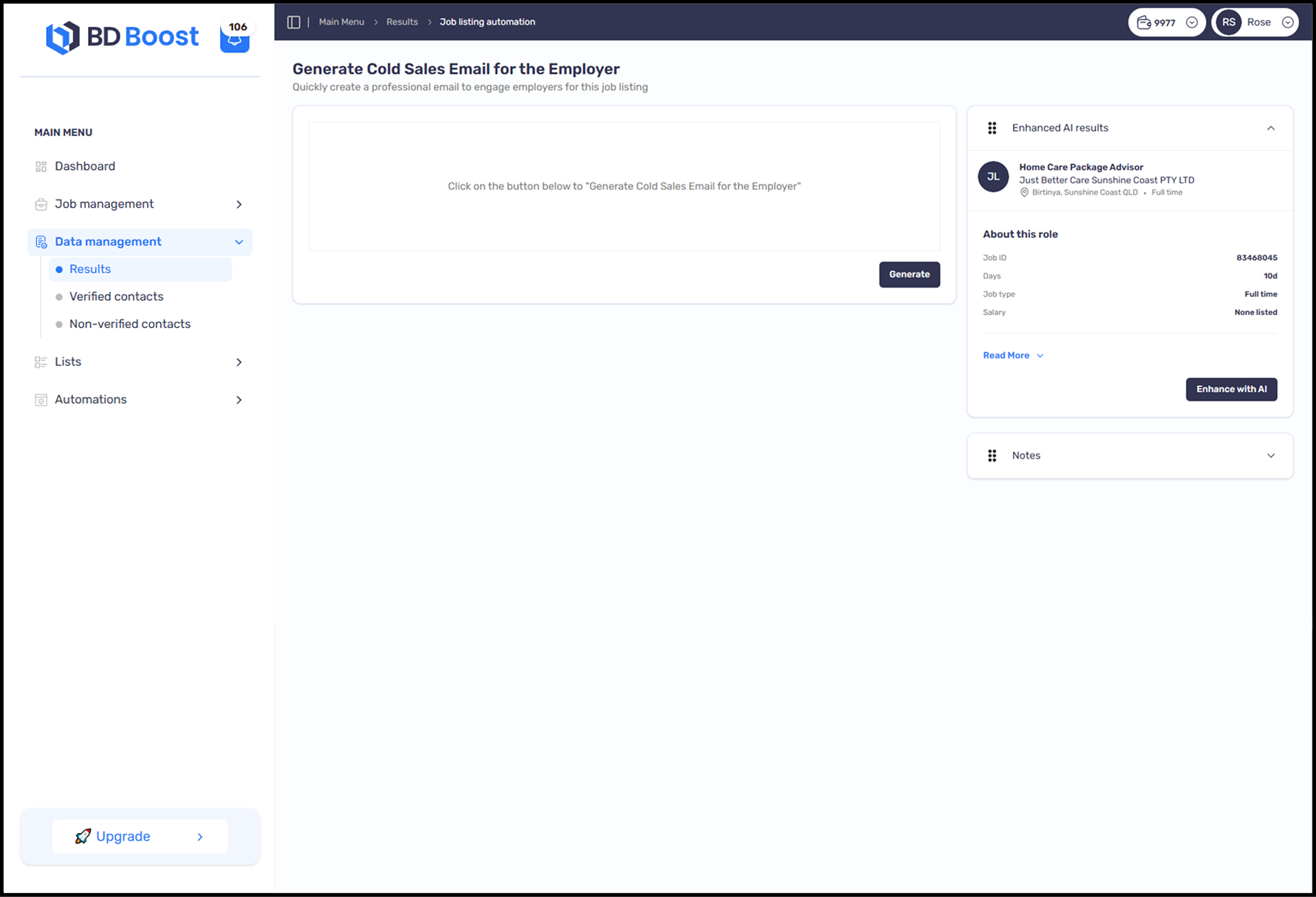
Task: Click the BD Boost logo
Action: [122, 37]
